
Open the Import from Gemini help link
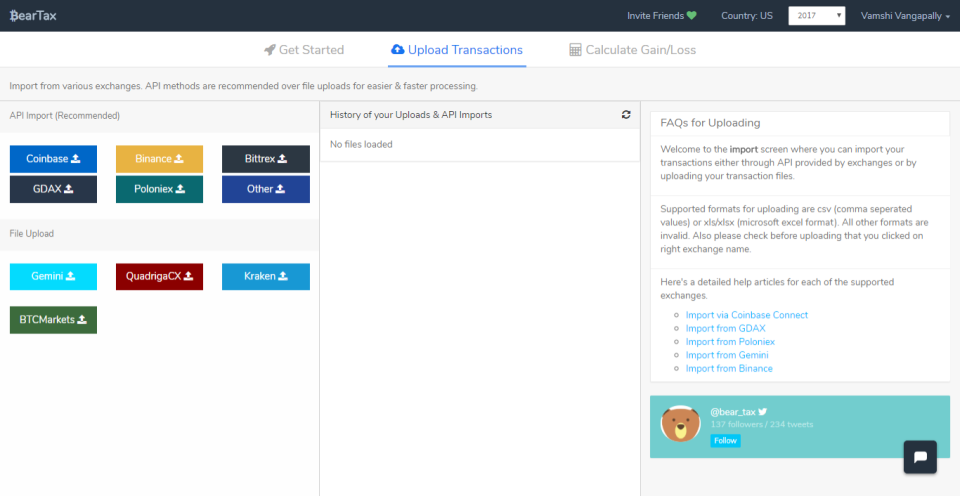(727, 355)
